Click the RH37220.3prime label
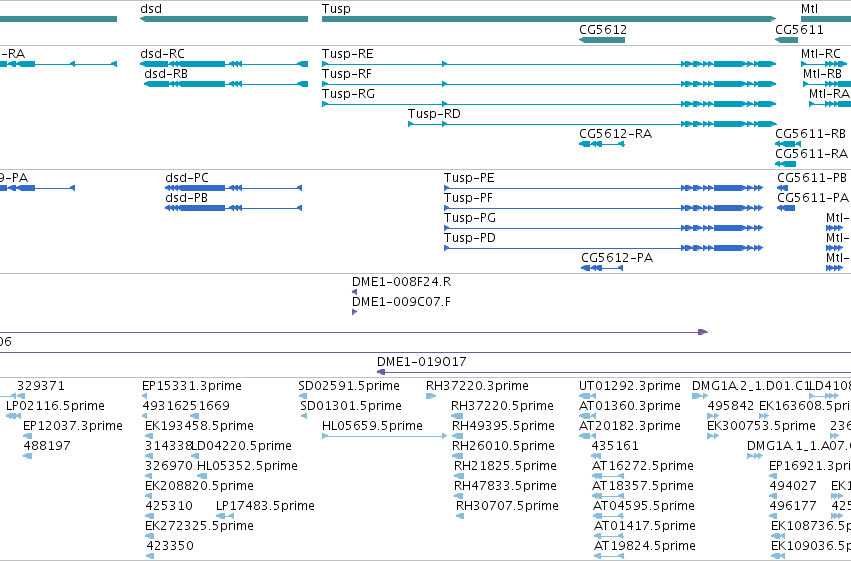This screenshot has height=561, width=851. (x=477, y=386)
